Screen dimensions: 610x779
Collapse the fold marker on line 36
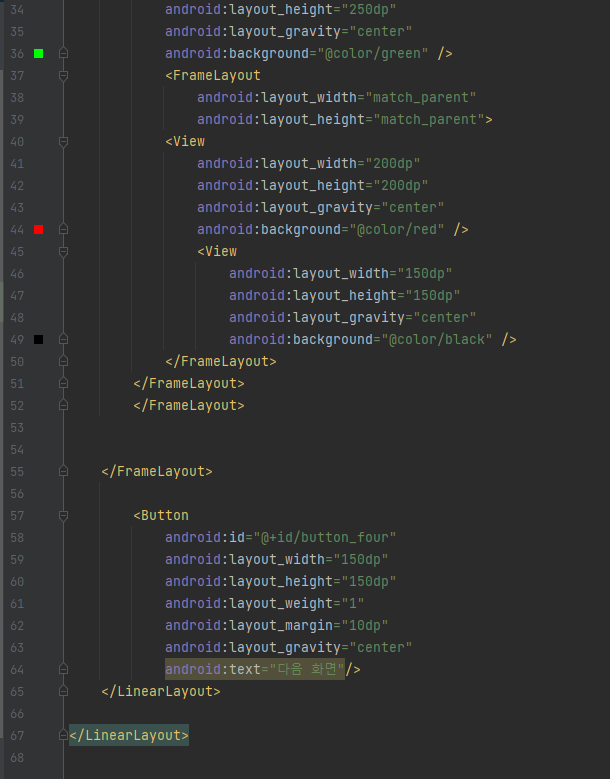tap(63, 53)
